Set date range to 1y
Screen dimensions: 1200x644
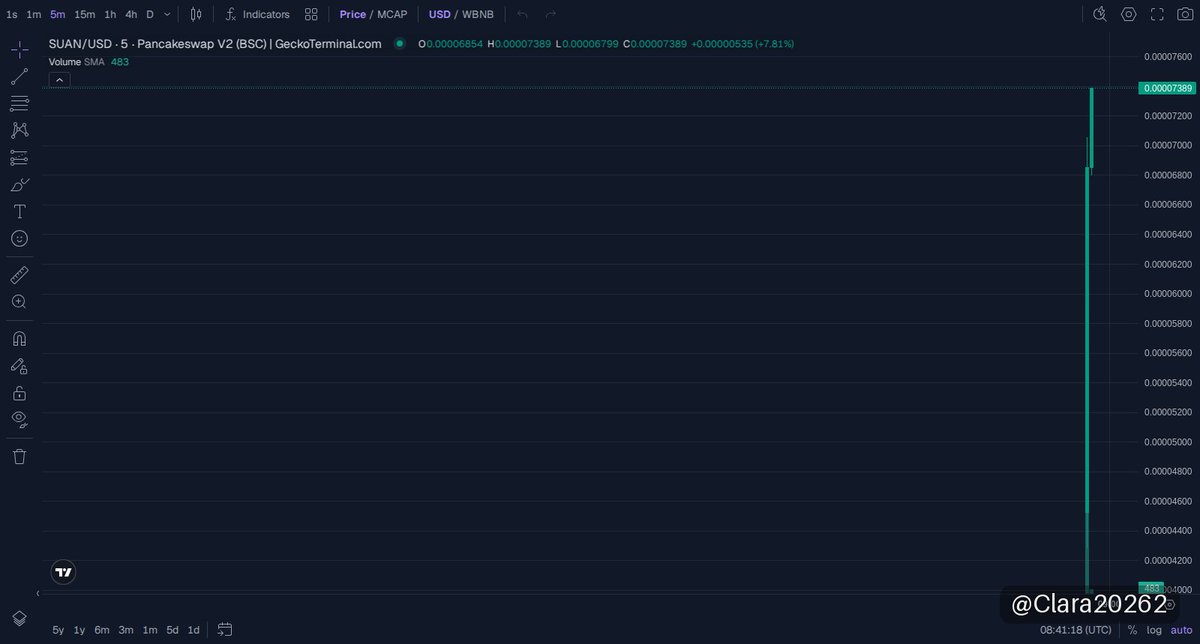click(x=79, y=630)
